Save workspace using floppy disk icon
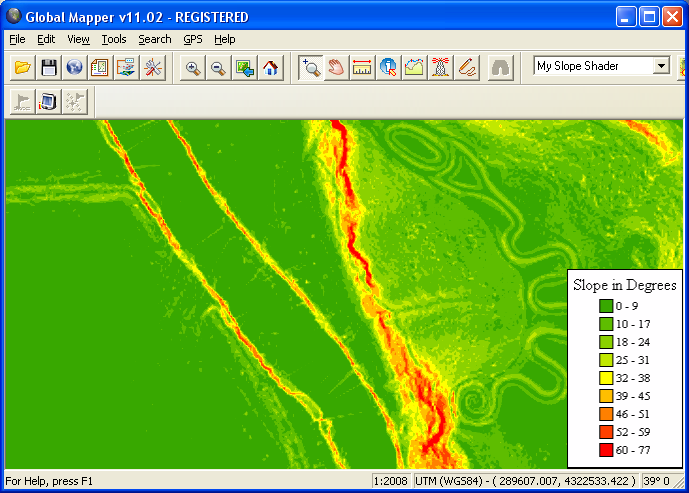This screenshot has height=493, width=689. pos(48,68)
